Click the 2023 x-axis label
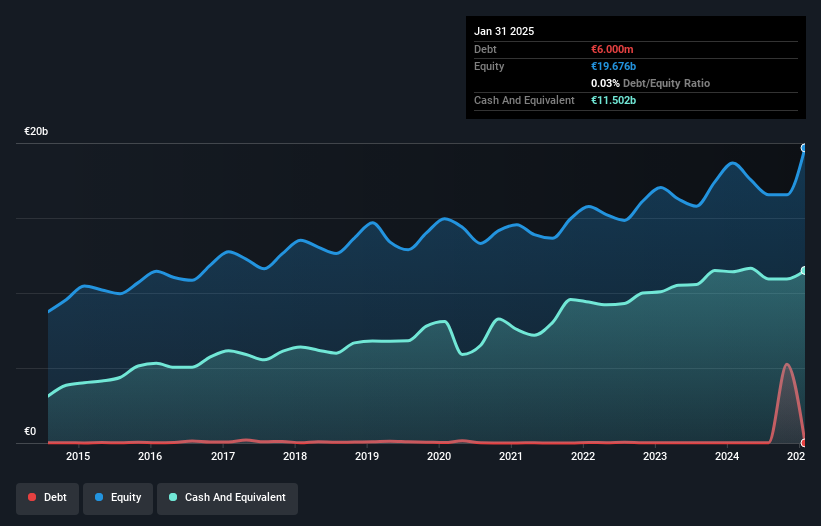 (x=654, y=456)
